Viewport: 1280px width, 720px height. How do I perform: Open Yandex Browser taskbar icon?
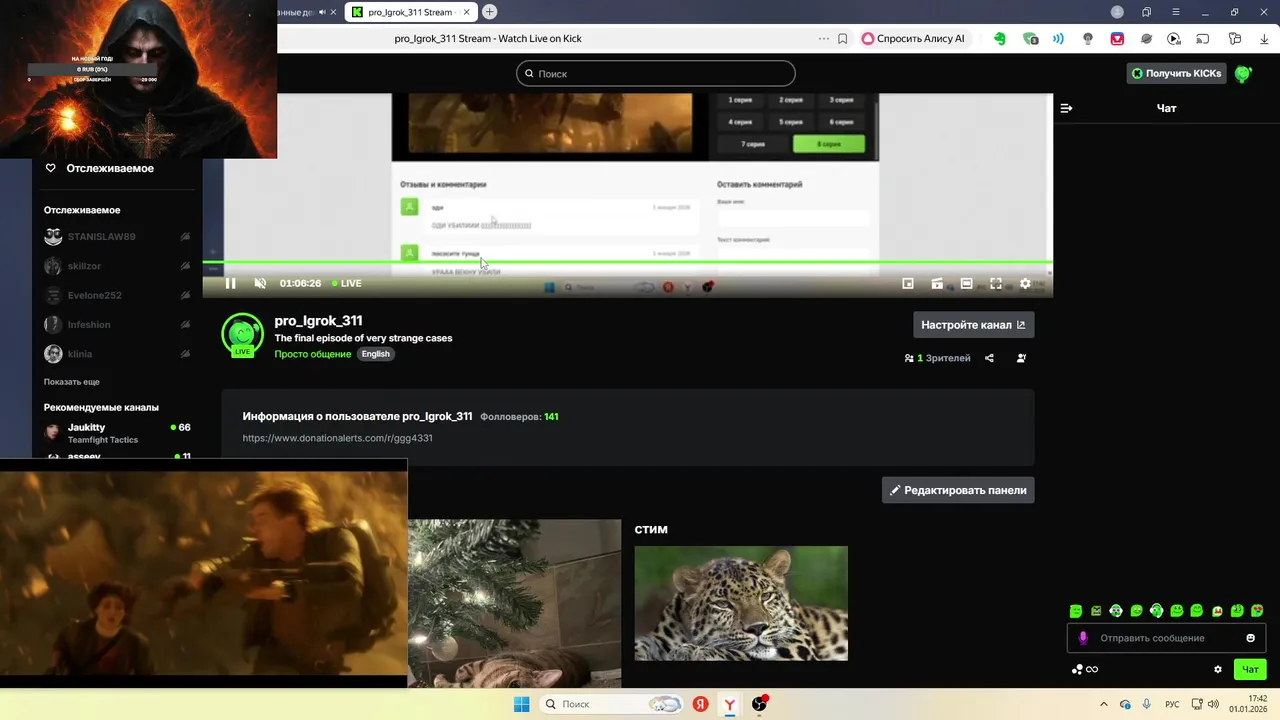[730, 704]
